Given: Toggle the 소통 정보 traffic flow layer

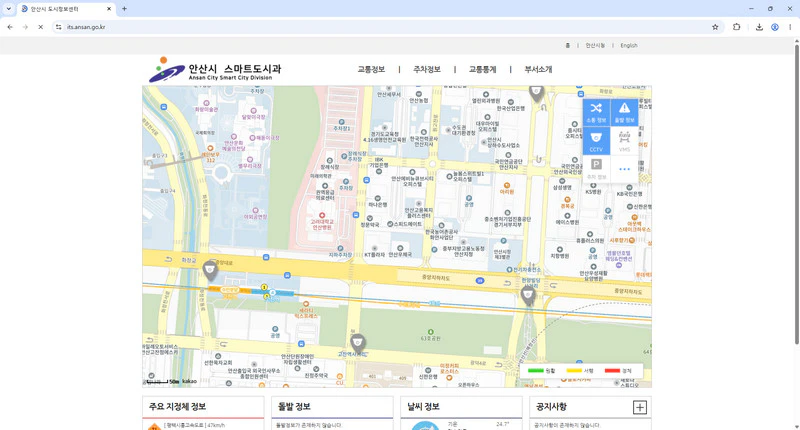Looking at the screenshot, I should click(x=596, y=112).
